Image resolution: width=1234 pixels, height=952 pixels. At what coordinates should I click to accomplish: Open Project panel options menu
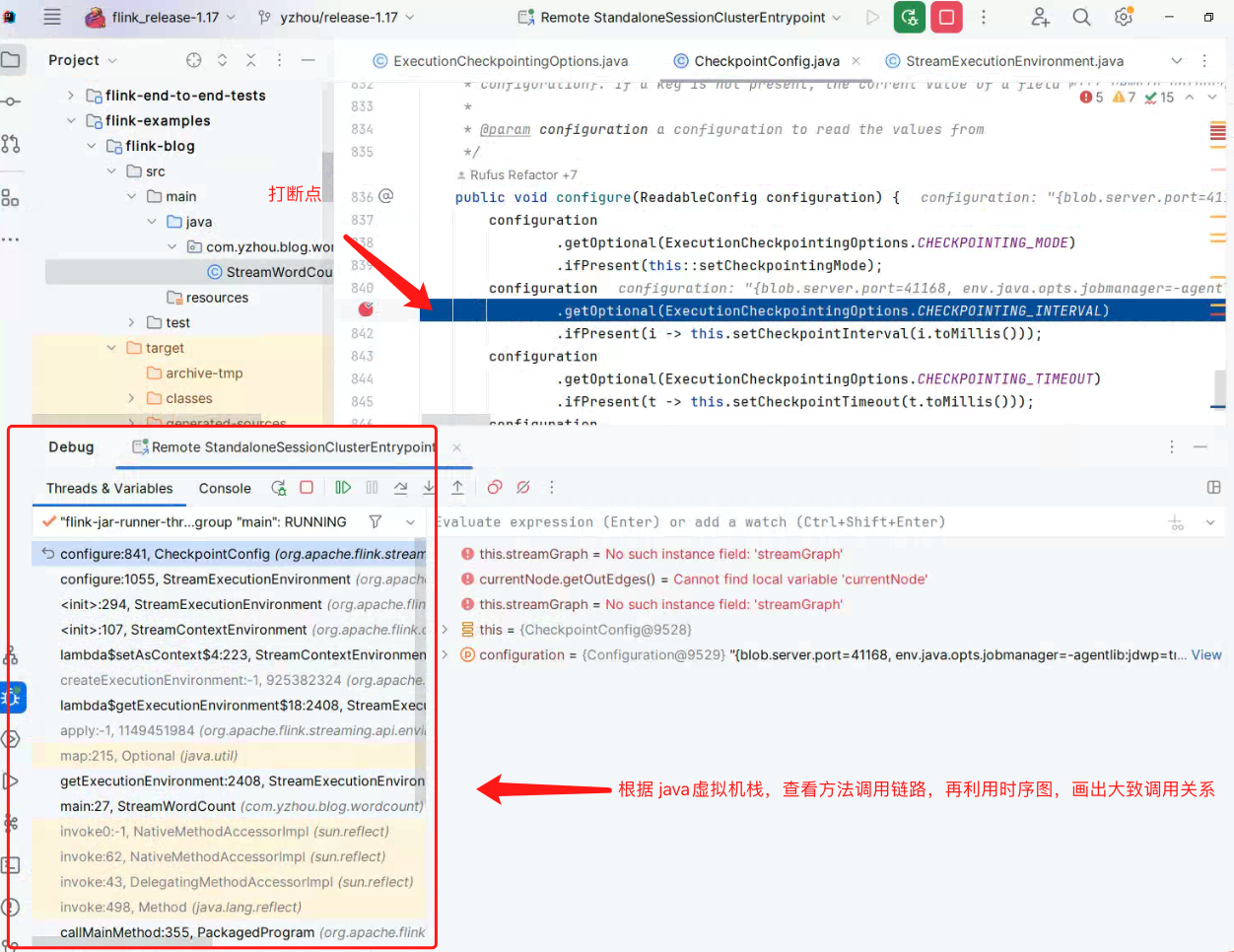pyautogui.click(x=279, y=60)
